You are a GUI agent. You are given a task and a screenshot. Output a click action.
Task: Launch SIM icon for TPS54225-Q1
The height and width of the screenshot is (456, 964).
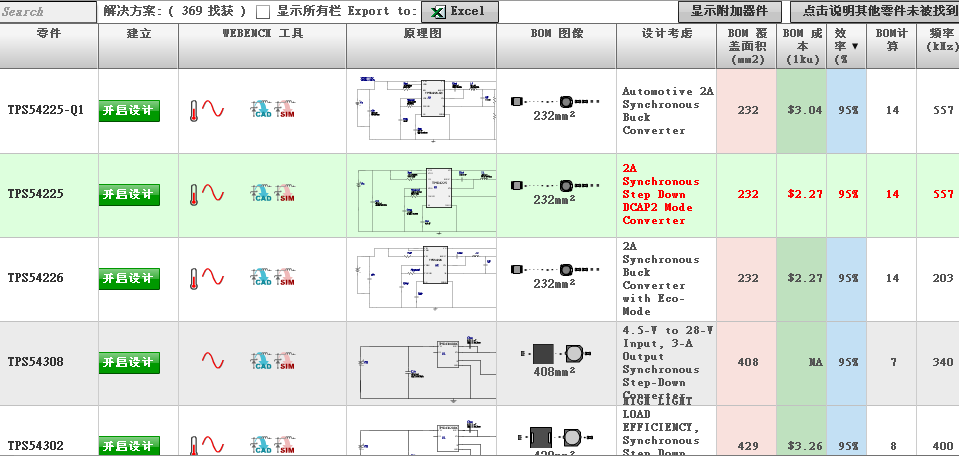pyautogui.click(x=285, y=110)
